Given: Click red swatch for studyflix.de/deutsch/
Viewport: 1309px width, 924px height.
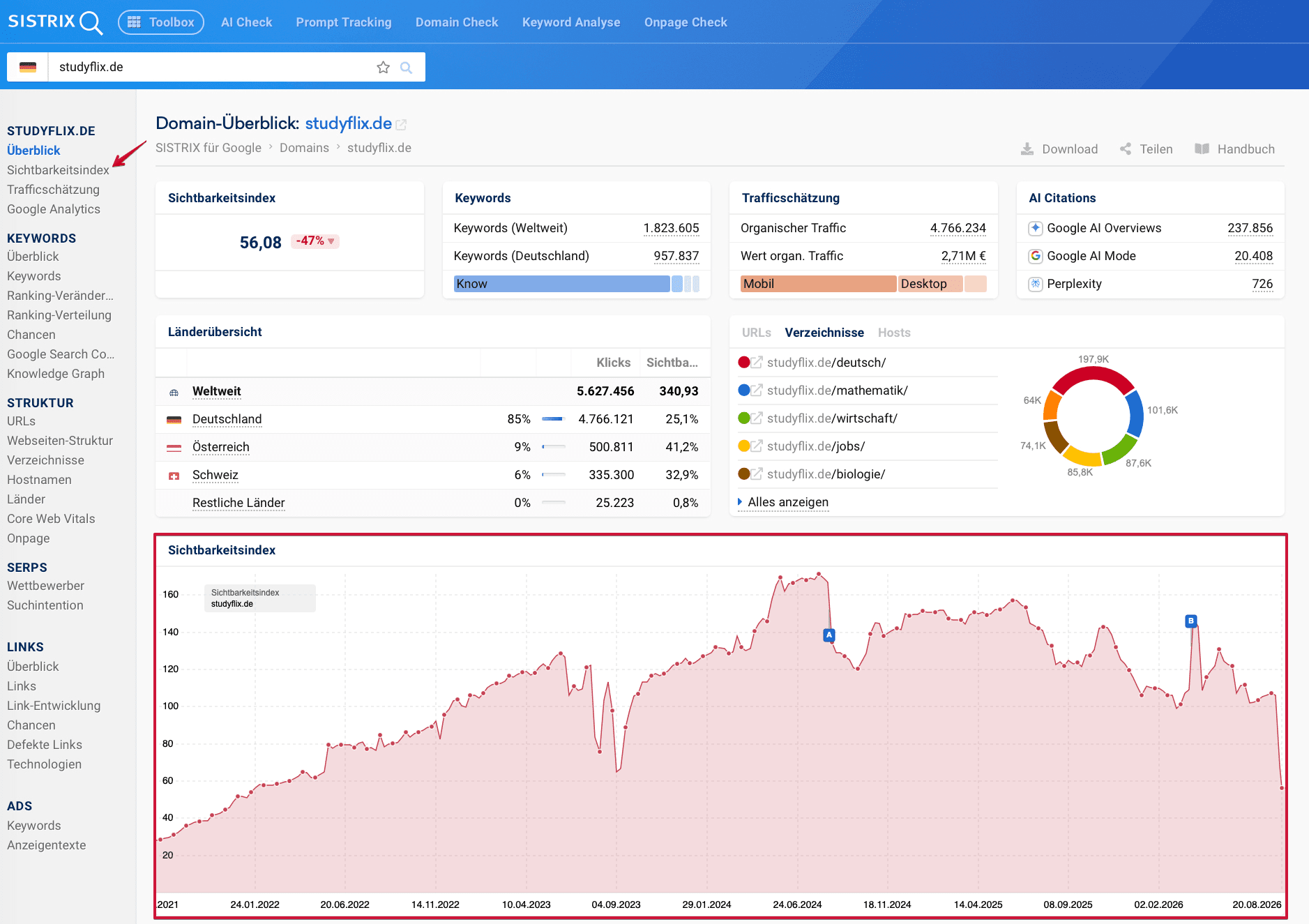Looking at the screenshot, I should pos(744,362).
